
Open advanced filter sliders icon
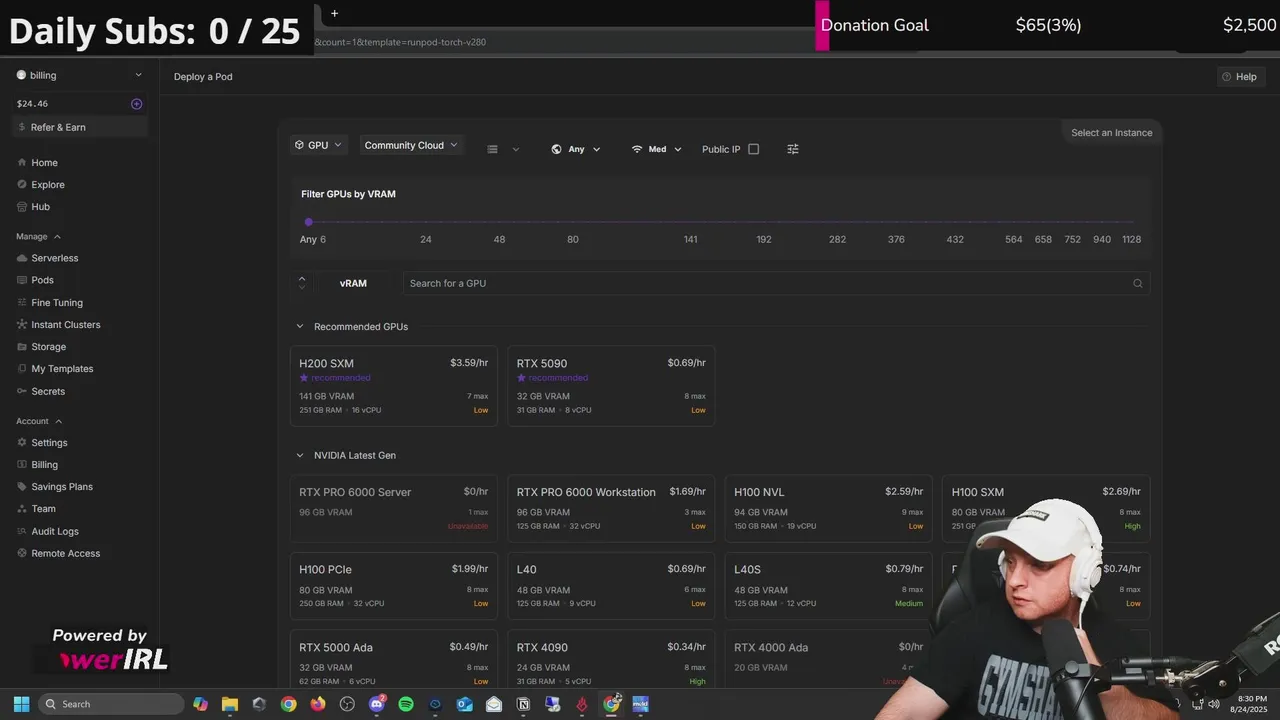[x=793, y=149]
